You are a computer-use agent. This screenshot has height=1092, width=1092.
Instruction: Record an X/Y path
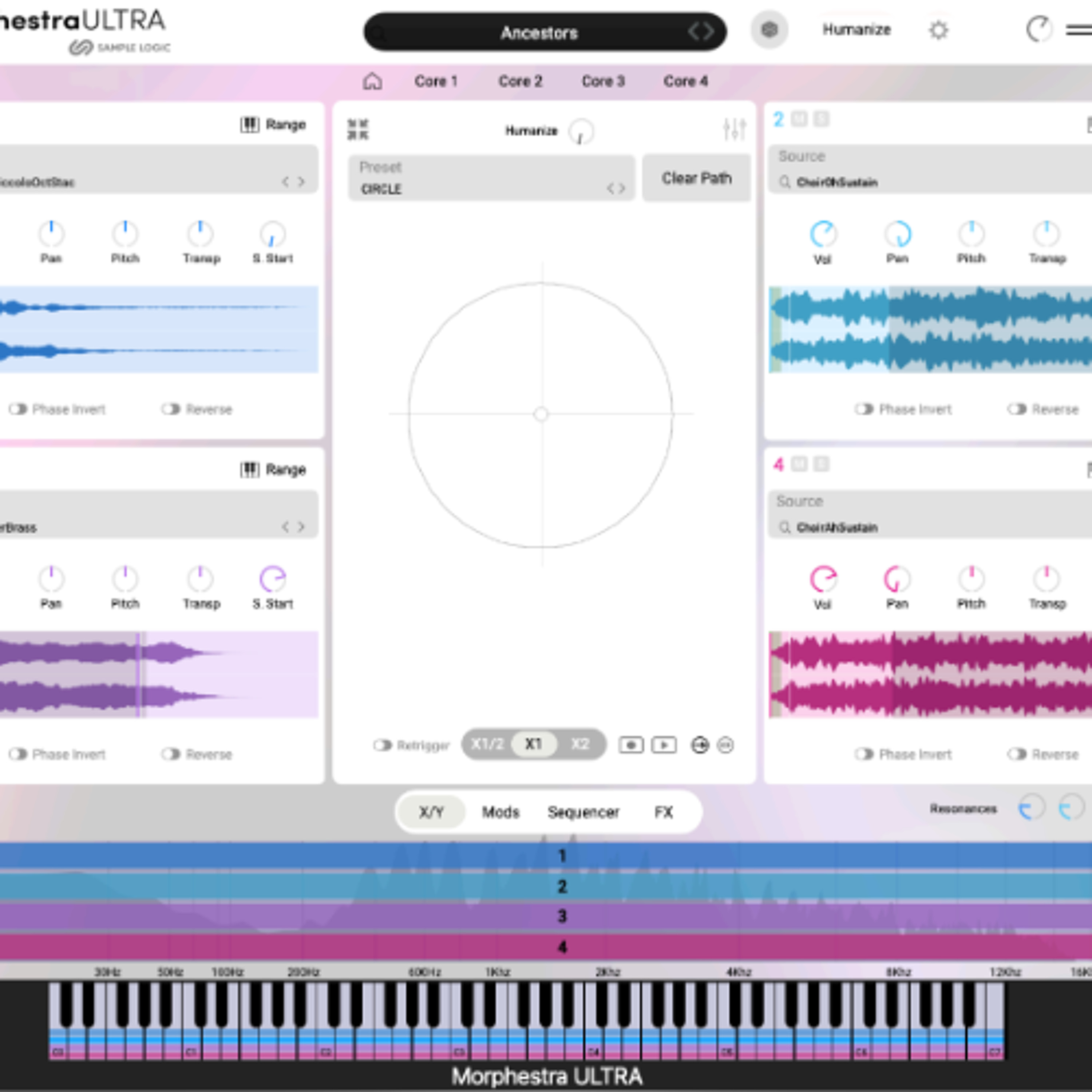(631, 745)
